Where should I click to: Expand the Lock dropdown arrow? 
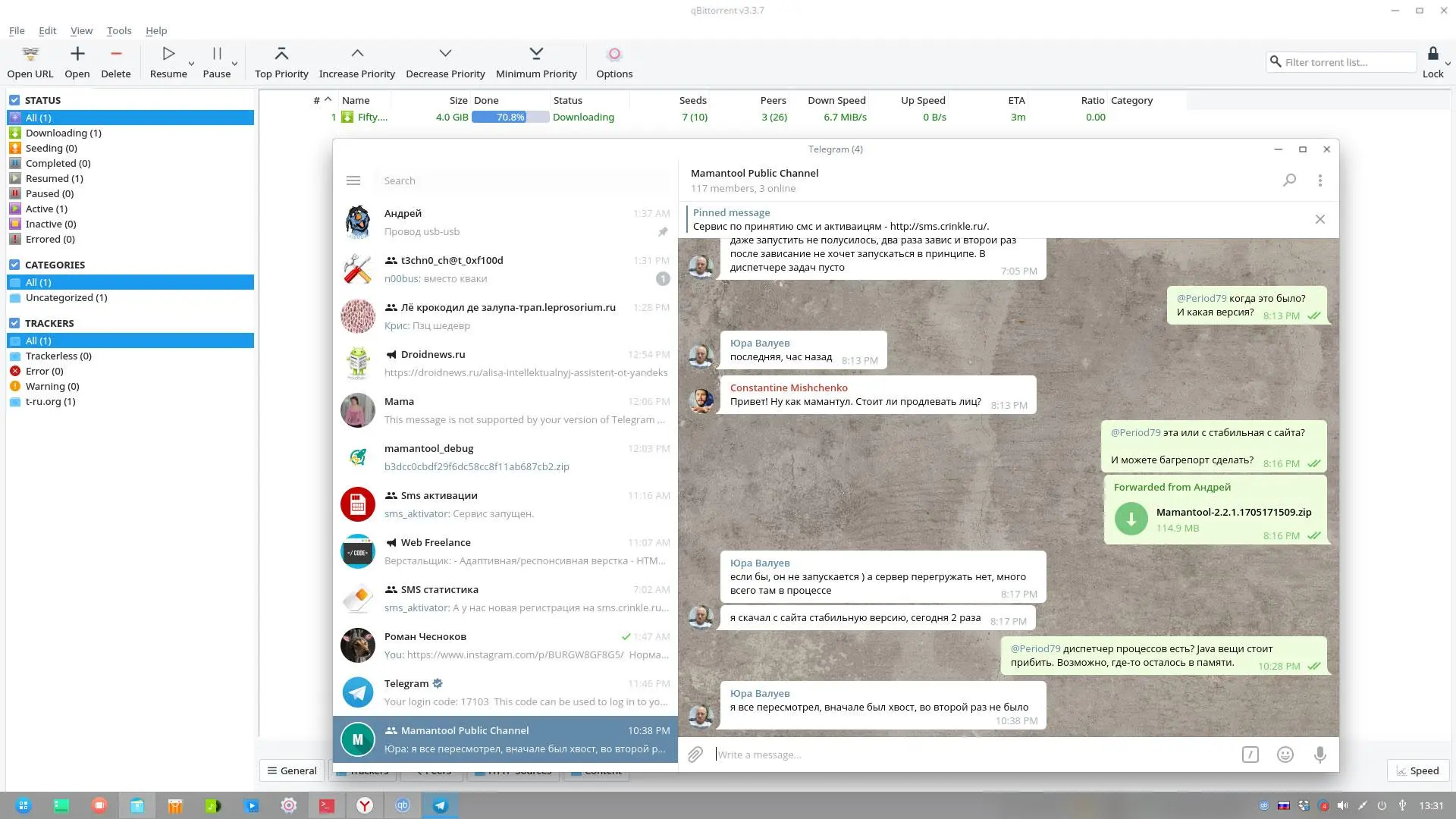[1448, 64]
